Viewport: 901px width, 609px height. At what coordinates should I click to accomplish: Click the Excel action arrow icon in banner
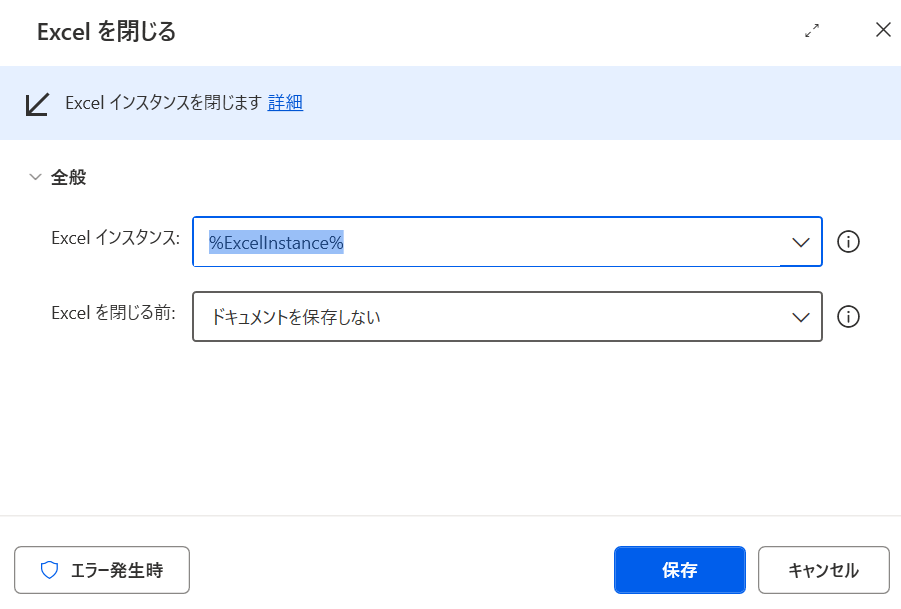pos(37,104)
